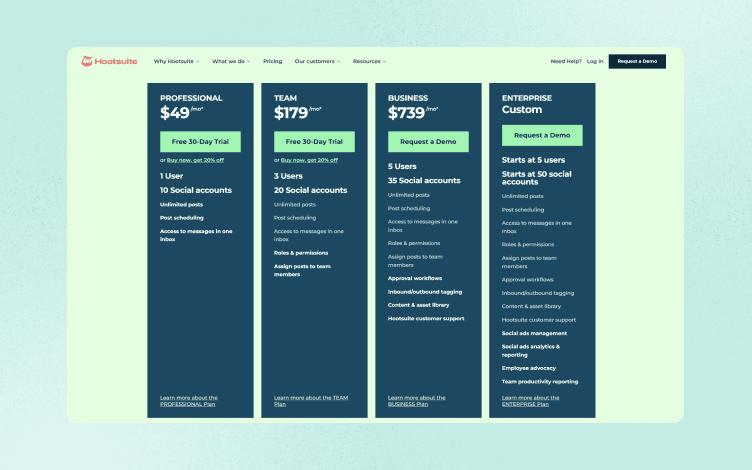Click Employee advocacy feature text
The width and height of the screenshot is (752, 470).
click(x=529, y=368)
